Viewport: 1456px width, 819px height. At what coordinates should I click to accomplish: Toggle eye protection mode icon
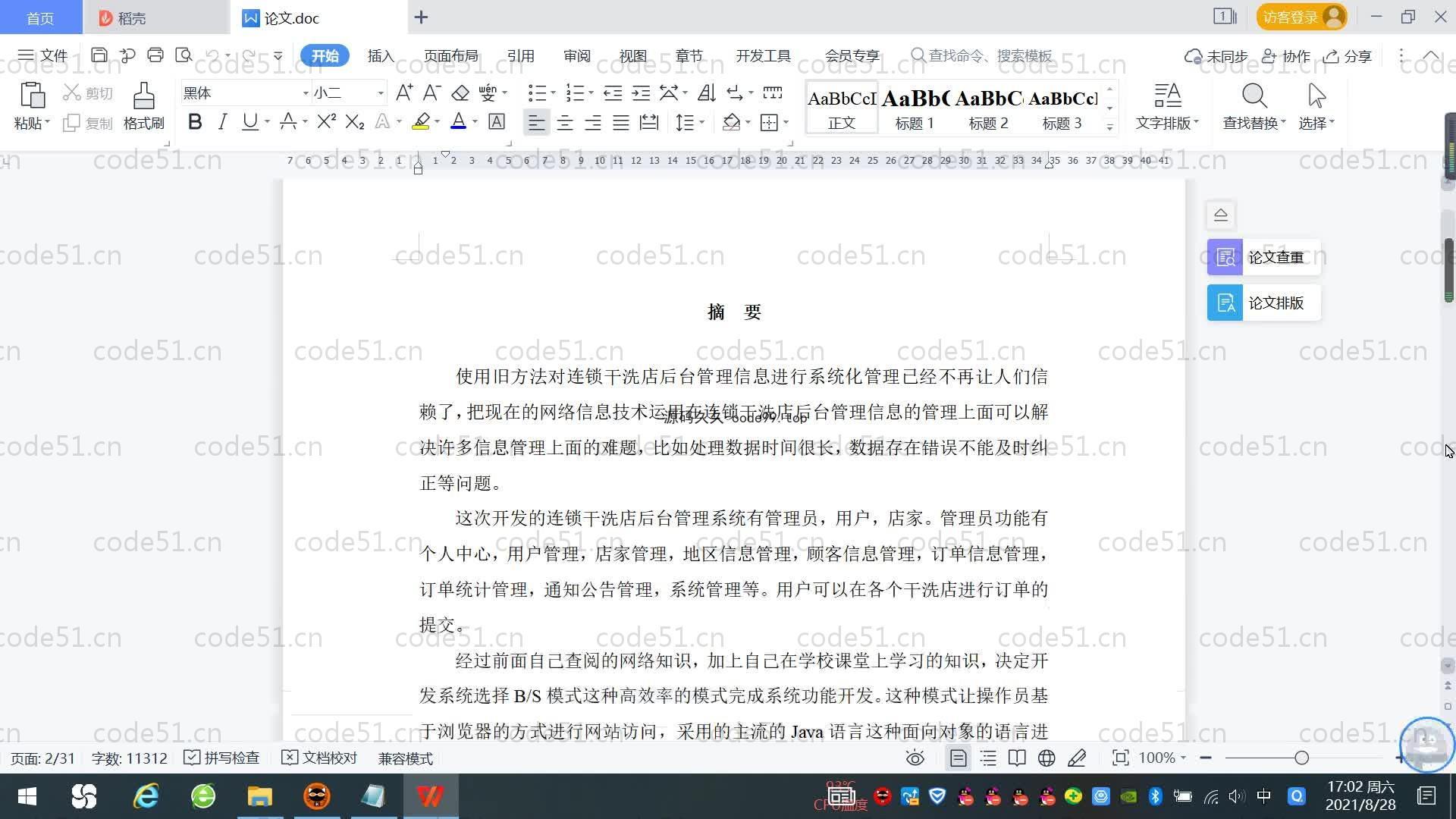pos(915,758)
